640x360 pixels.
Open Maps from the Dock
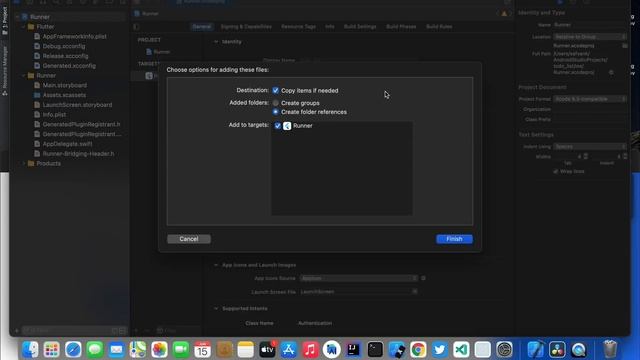[x=138, y=350]
